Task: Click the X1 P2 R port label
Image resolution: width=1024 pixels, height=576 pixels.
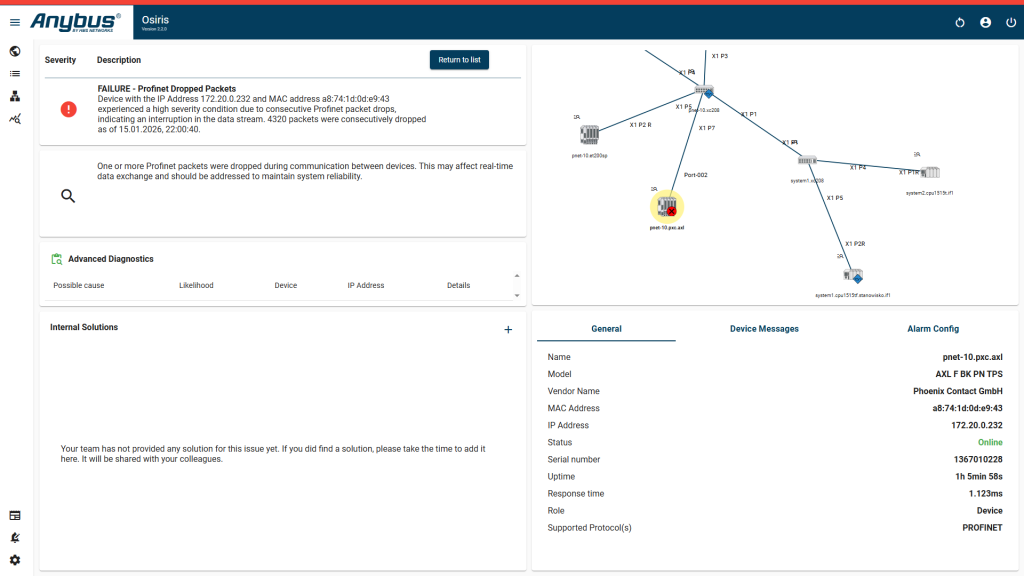Action: coord(640,125)
